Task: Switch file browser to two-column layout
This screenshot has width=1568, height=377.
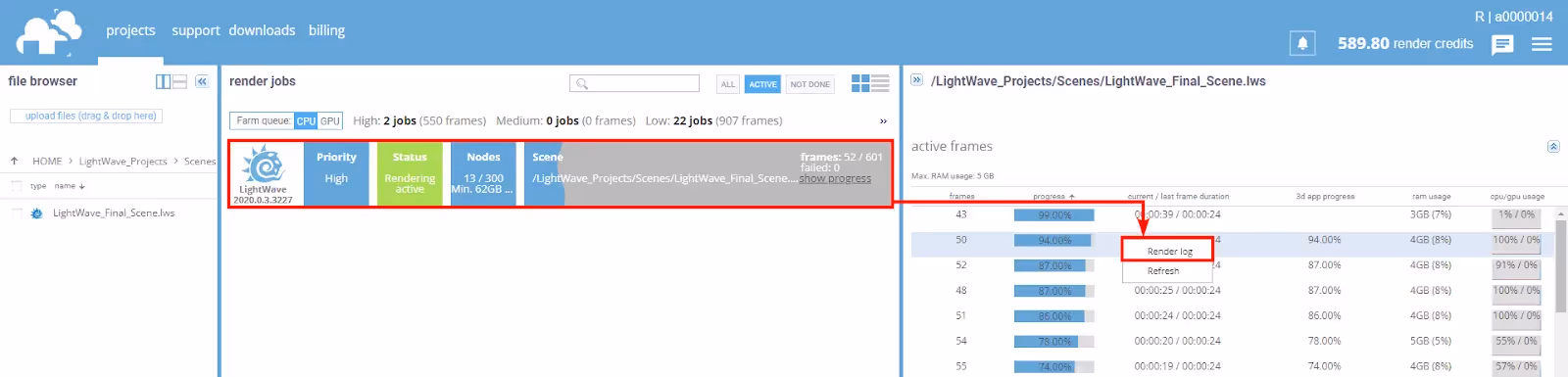Action: tap(164, 81)
